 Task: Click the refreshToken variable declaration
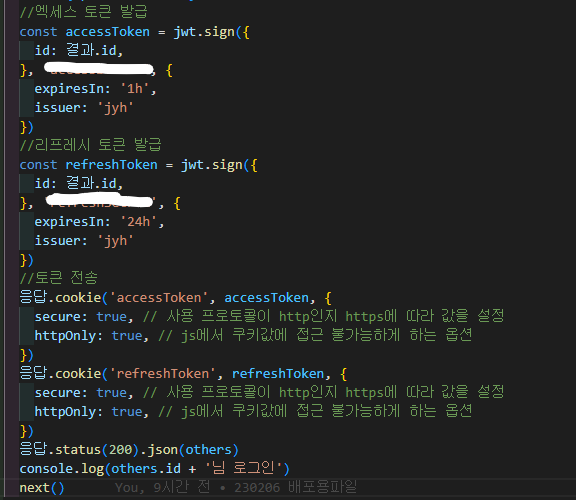pos(111,165)
